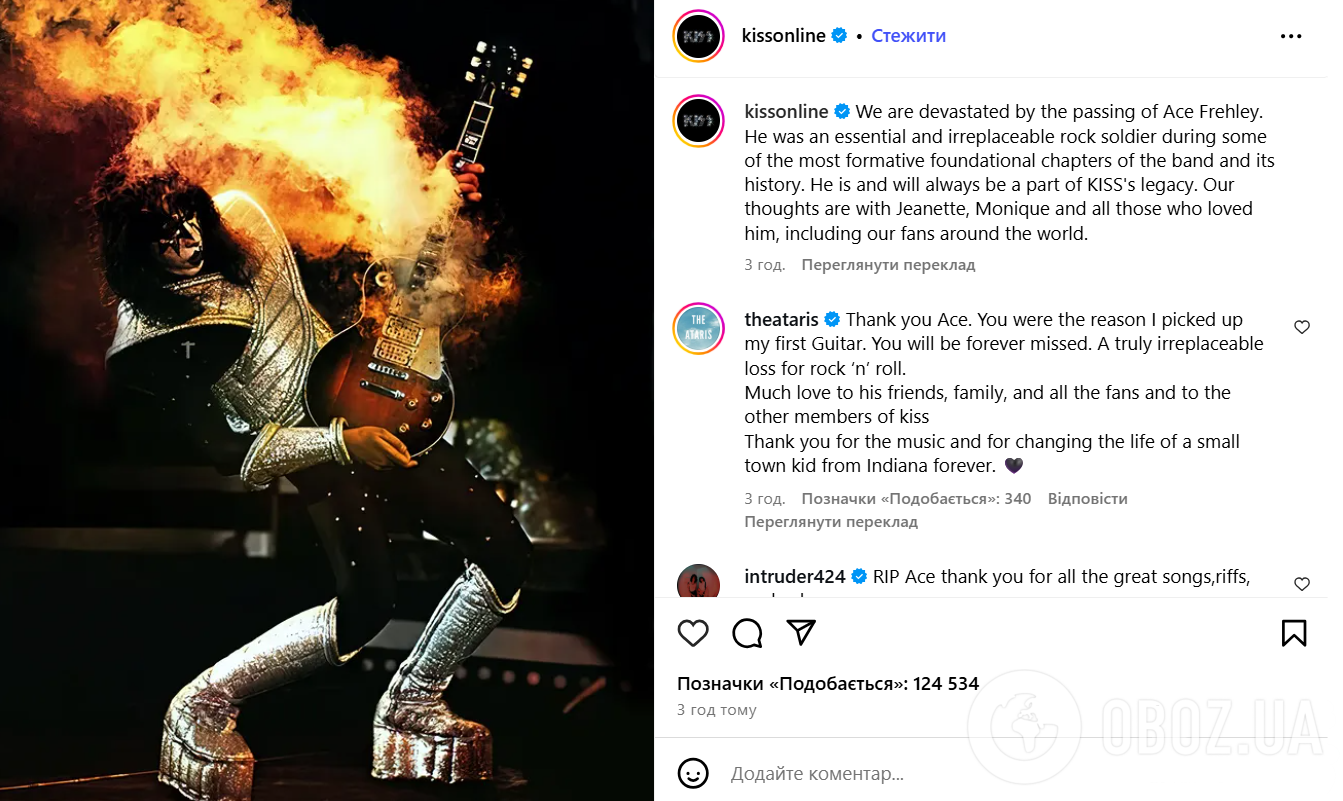Viewport: 1343px width, 801px height.
Task: Open comments via speech bubble icon
Action: pyautogui.click(x=747, y=633)
